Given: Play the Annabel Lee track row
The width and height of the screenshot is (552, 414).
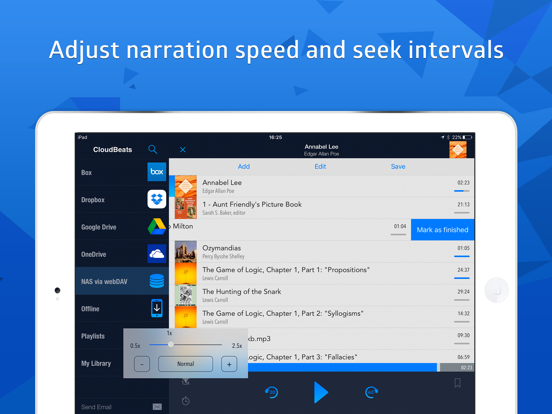Looking at the screenshot, I should (x=321, y=186).
